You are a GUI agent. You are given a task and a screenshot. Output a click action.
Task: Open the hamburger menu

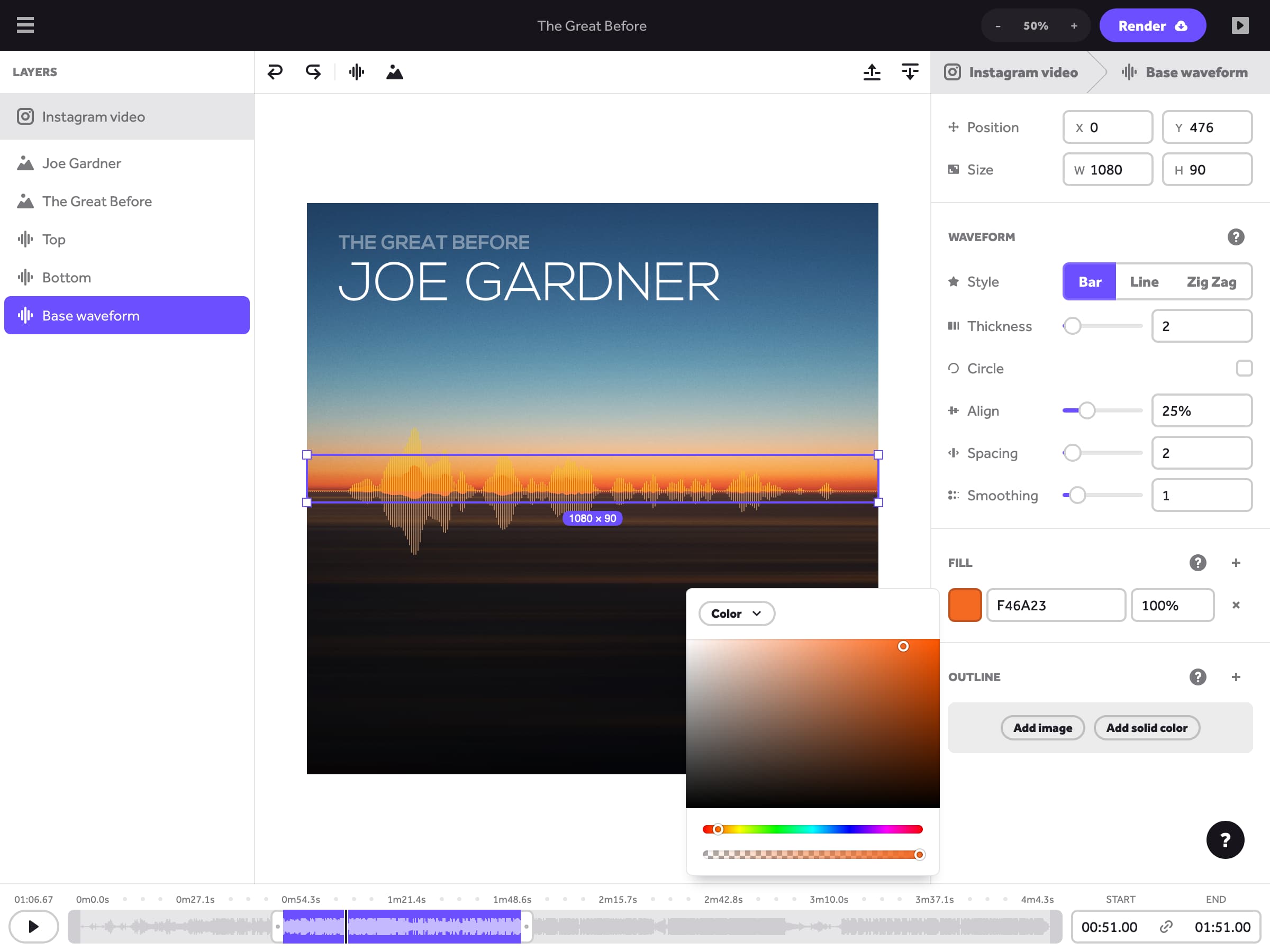[x=25, y=25]
